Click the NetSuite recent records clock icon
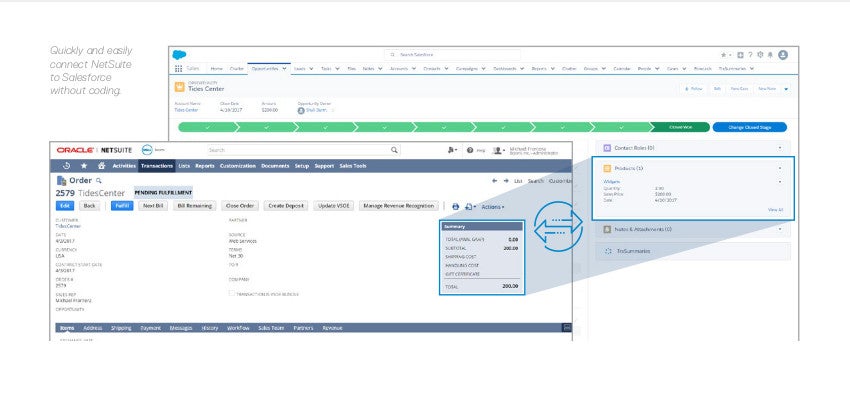The width and height of the screenshot is (850, 400). [x=66, y=166]
